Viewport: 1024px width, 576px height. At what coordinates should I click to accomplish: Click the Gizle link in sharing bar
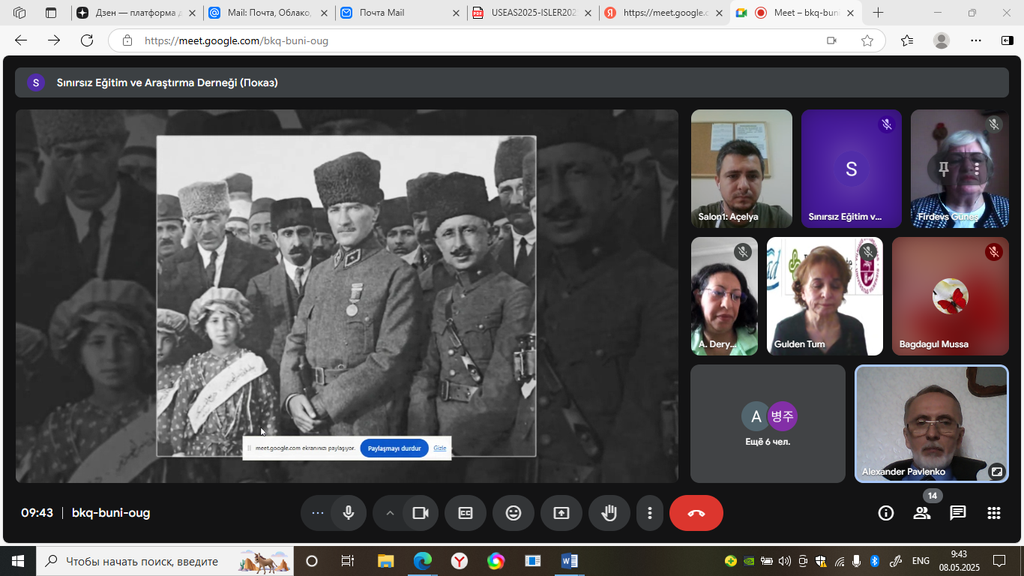point(439,449)
